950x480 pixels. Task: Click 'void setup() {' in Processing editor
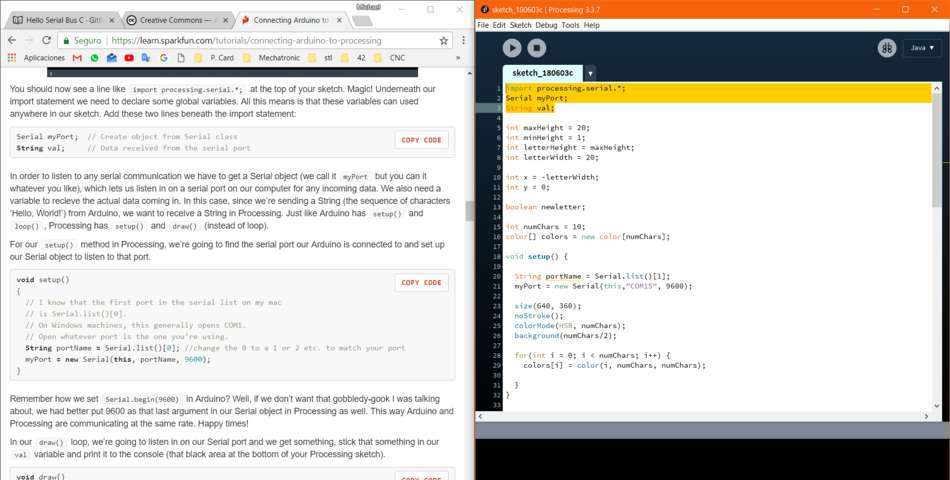click(537, 256)
